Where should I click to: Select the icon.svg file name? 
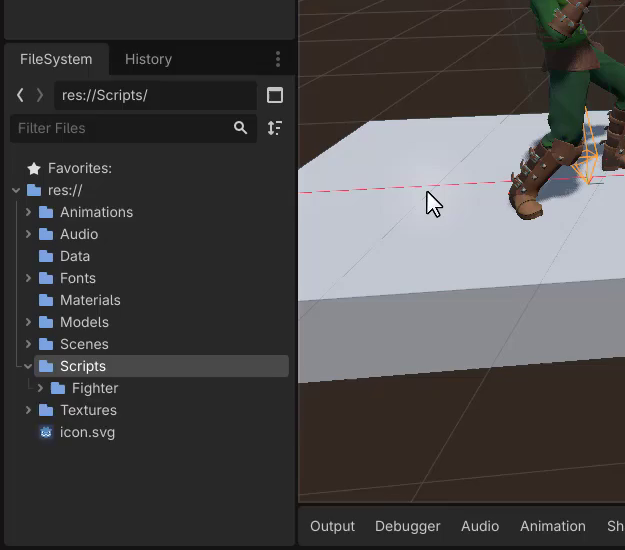87,432
